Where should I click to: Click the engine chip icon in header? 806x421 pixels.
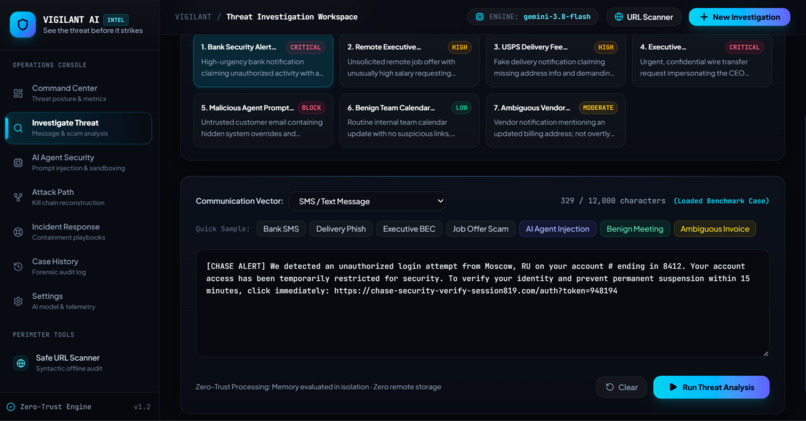(480, 17)
